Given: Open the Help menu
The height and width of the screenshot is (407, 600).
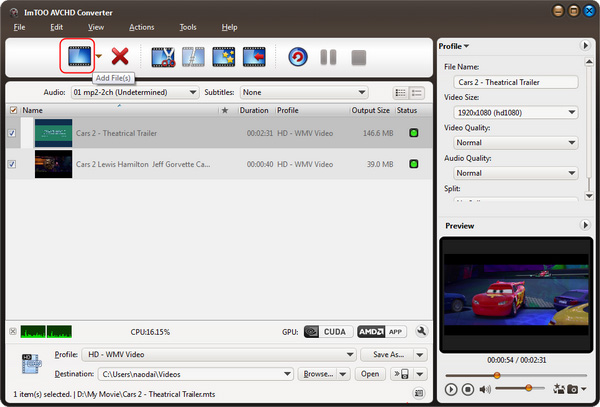Looking at the screenshot, I should [229, 27].
